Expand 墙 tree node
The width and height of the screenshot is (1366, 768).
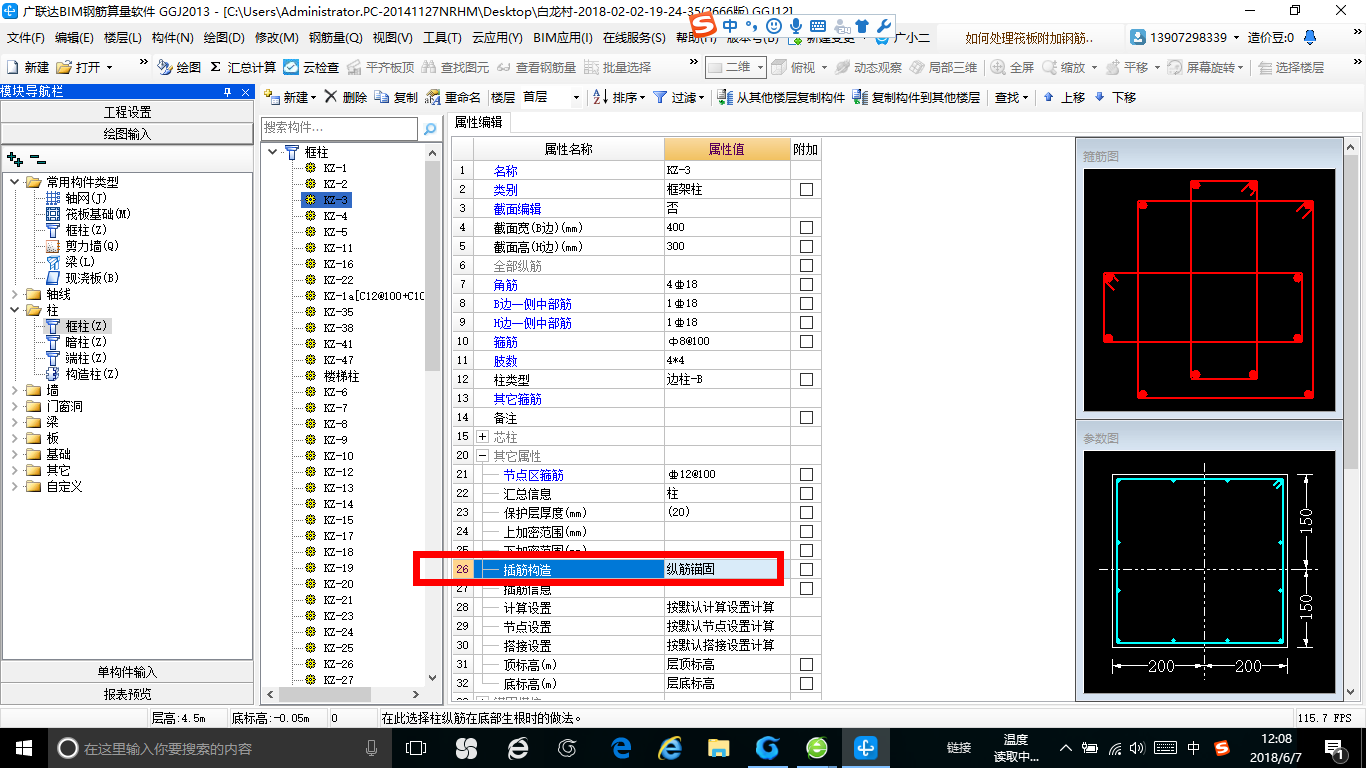click(14, 390)
